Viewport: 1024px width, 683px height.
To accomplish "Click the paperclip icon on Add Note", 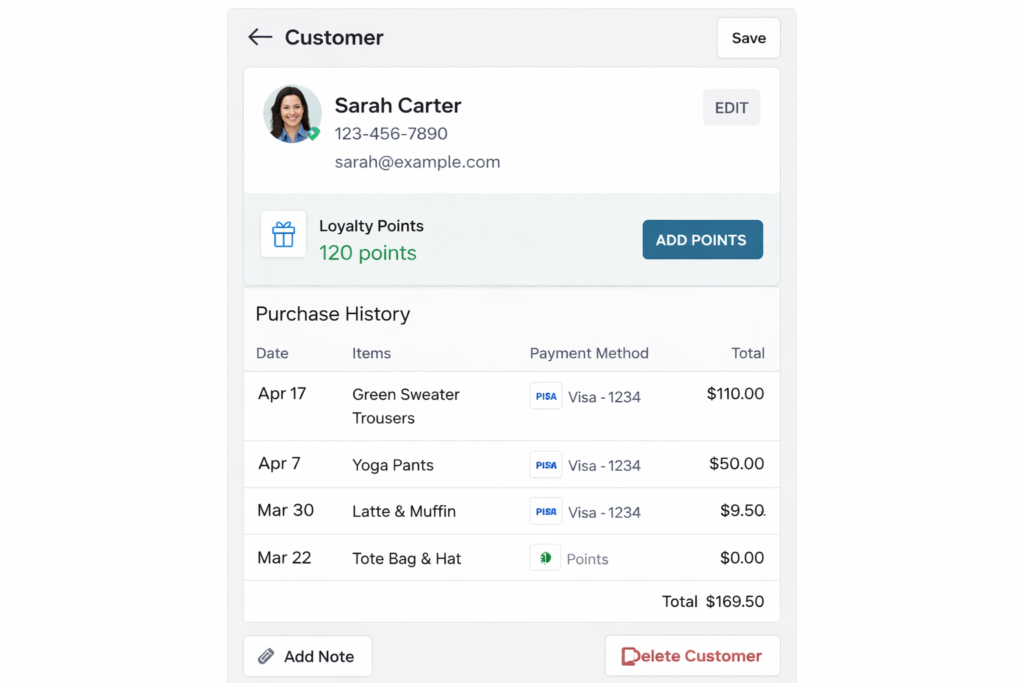I will pos(266,656).
